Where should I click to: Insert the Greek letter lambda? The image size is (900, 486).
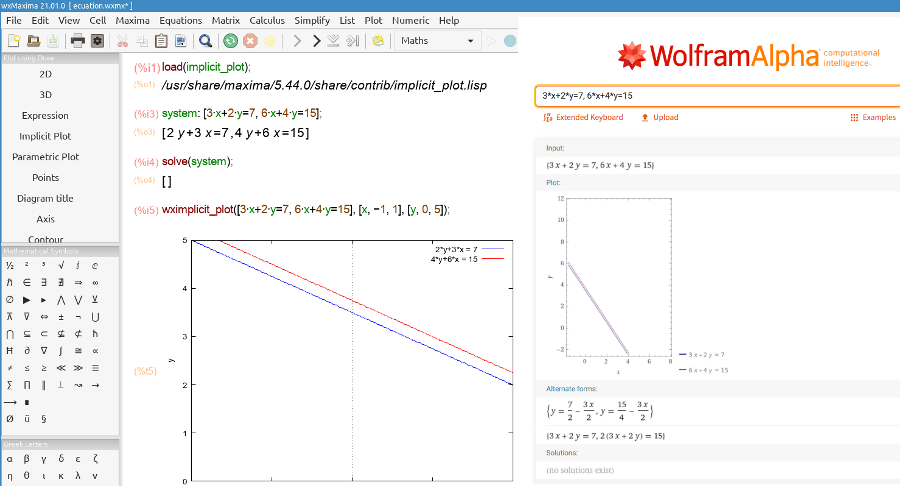pyautogui.click(x=78, y=476)
